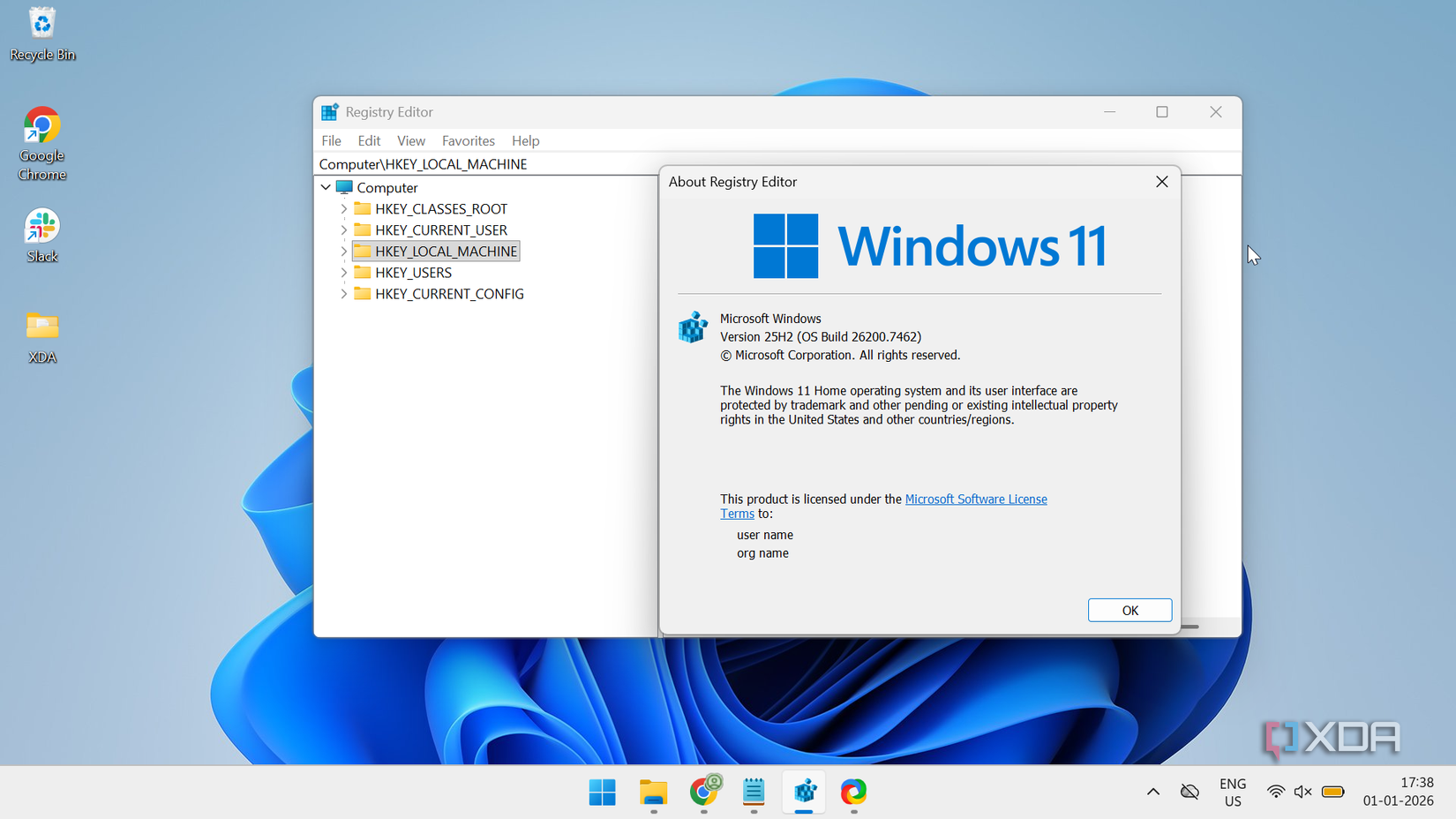
Task: Click the Wi-Fi icon in system tray
Action: click(1275, 792)
